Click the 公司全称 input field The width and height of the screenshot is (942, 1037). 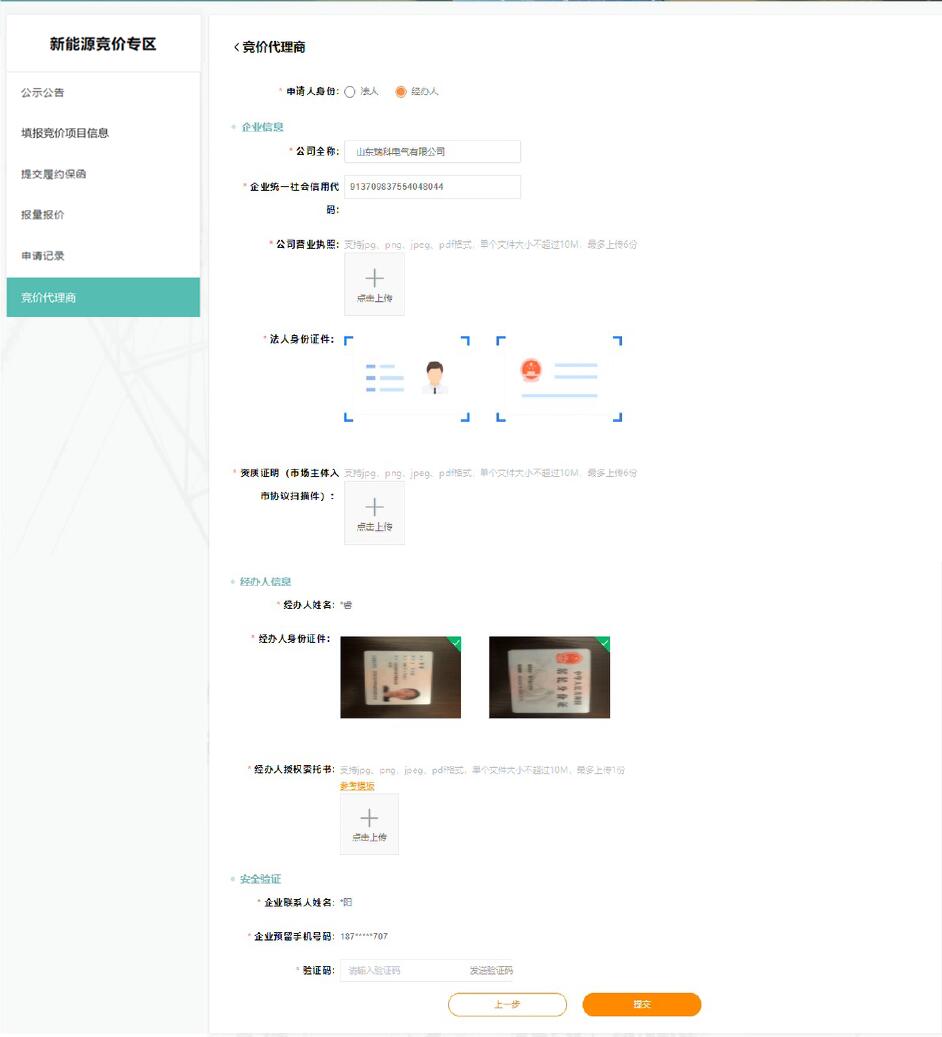click(x=432, y=152)
